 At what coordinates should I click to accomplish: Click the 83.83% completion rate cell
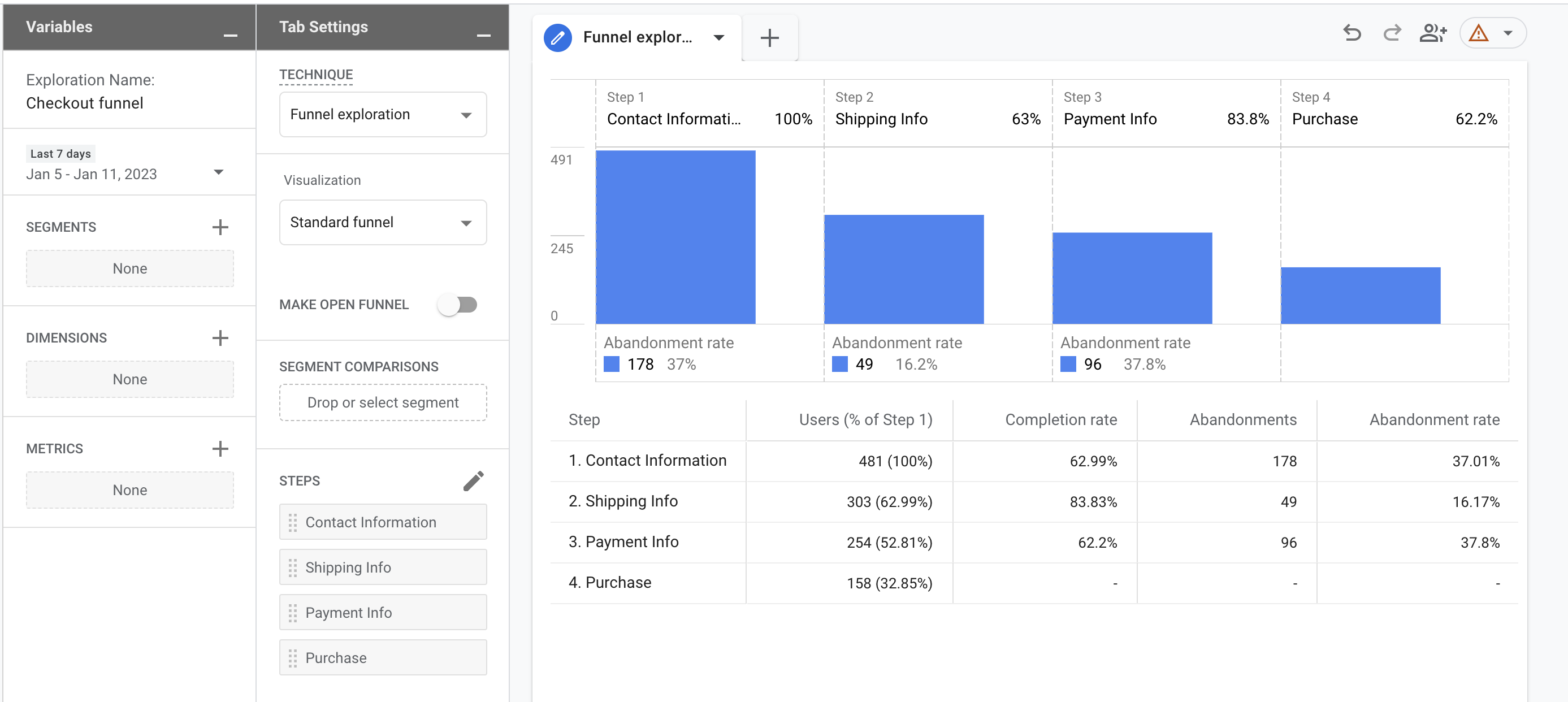[1093, 502]
